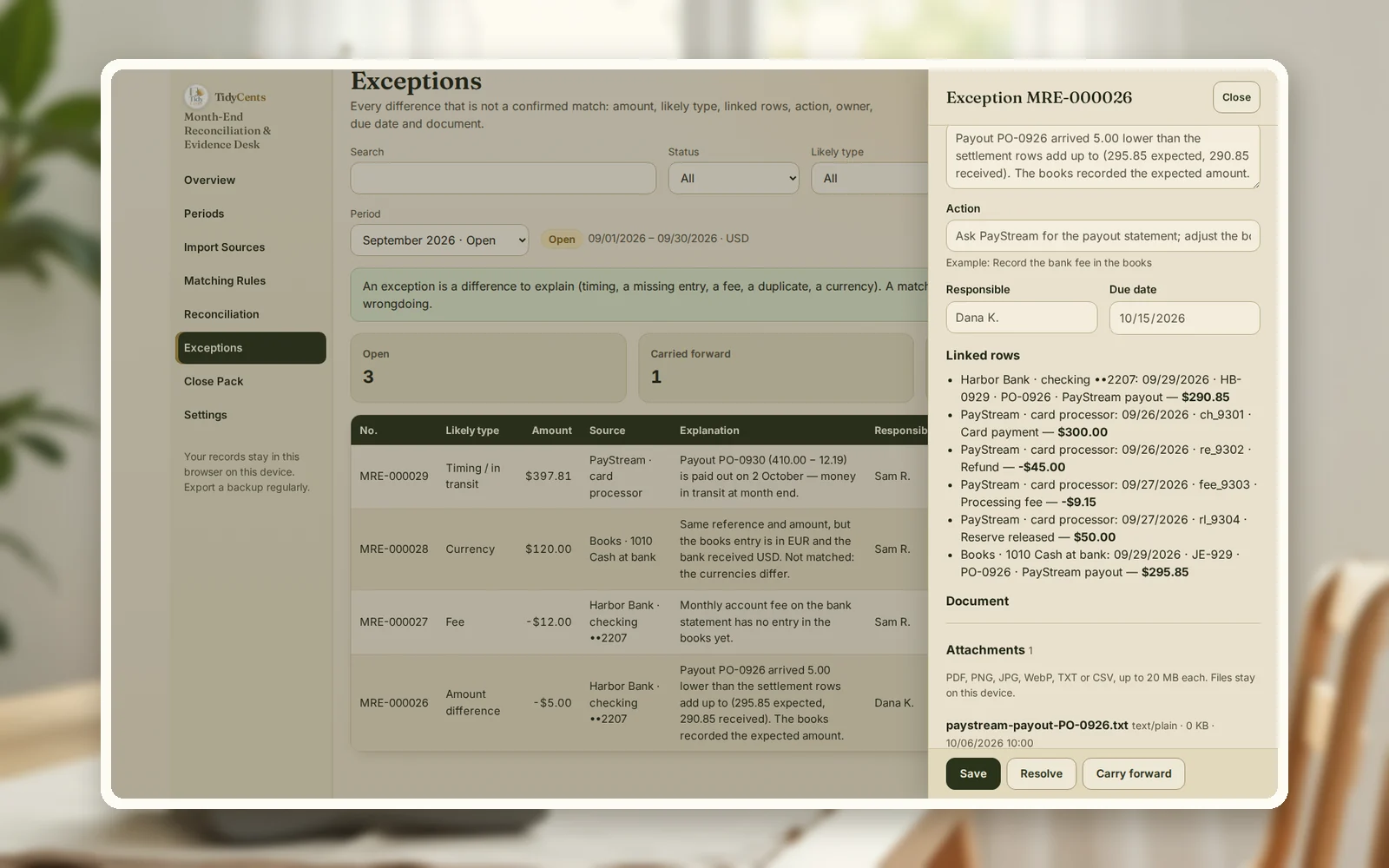Click the Likely type column header
The image size is (1389, 868).
[472, 431]
